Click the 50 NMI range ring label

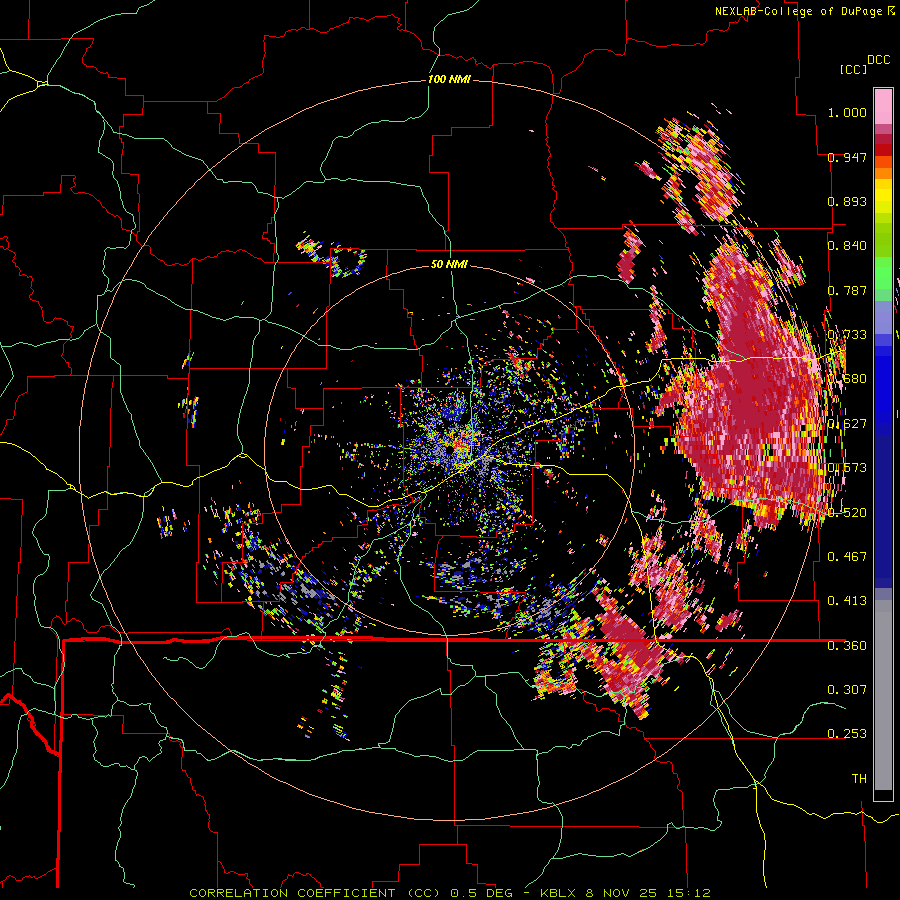[449, 264]
